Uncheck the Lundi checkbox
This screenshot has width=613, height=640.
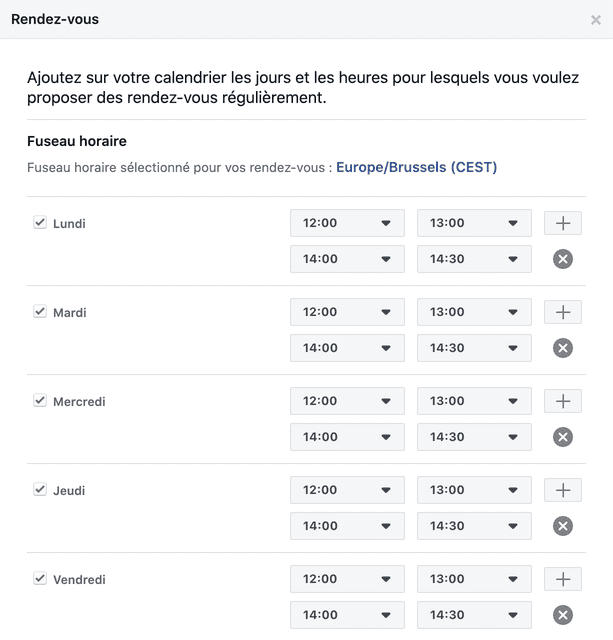40,222
